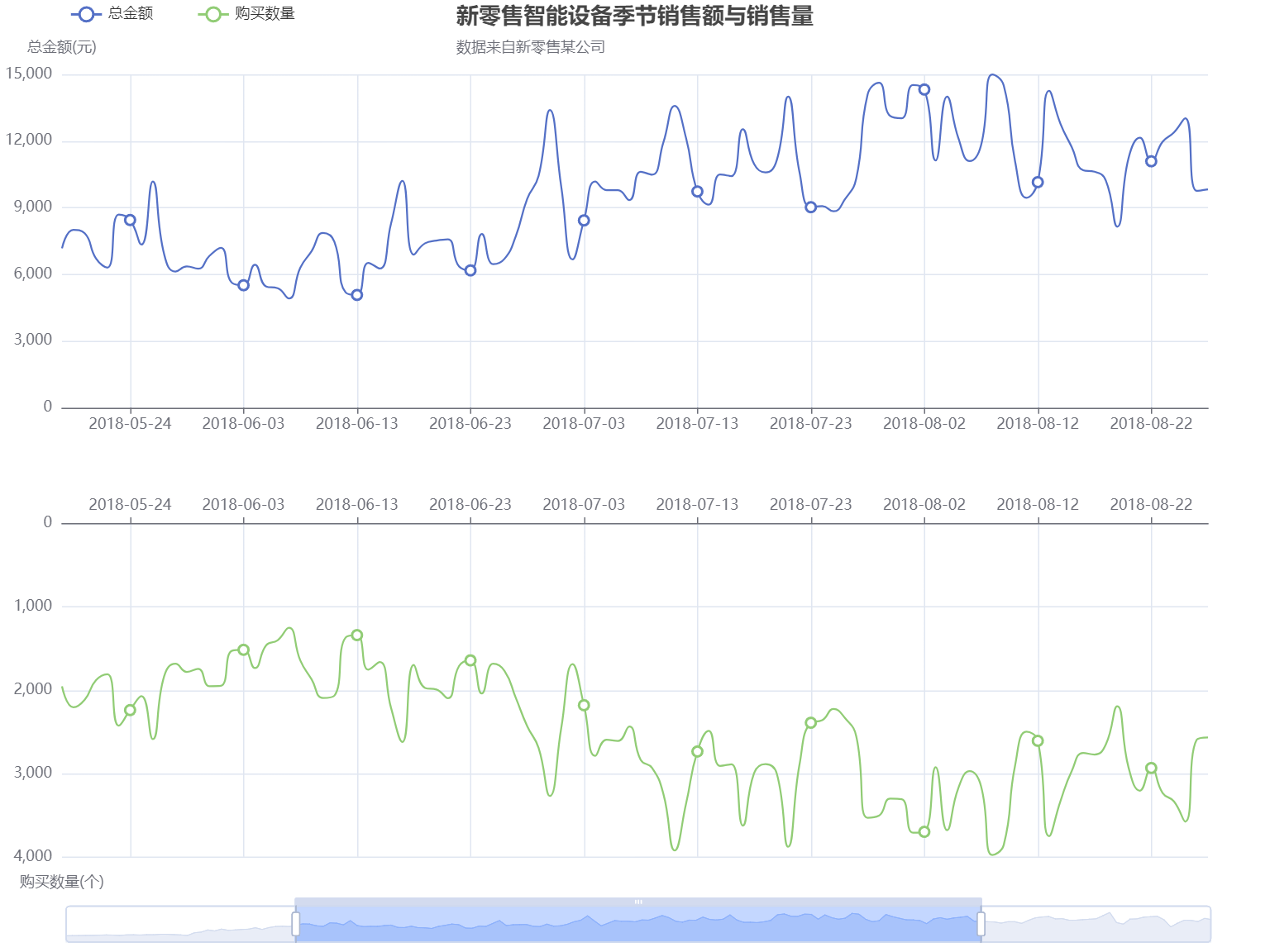Click lower chart axis label 2018-08-02
This screenshot has height=952, width=1270.
coord(924,505)
